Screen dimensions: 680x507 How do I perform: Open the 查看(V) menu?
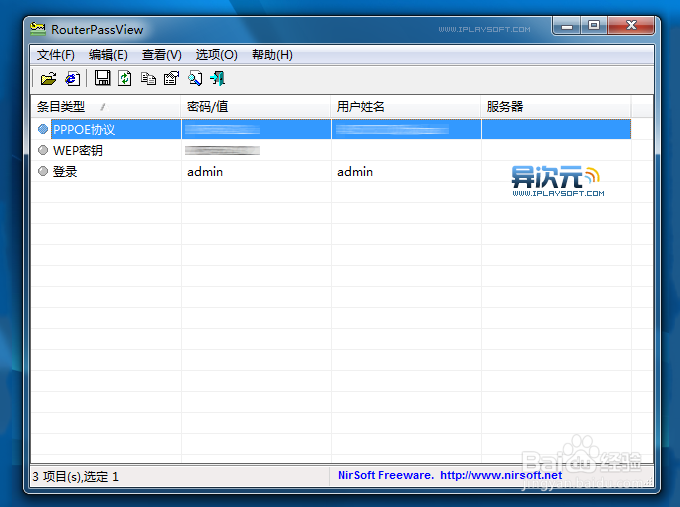[161, 55]
